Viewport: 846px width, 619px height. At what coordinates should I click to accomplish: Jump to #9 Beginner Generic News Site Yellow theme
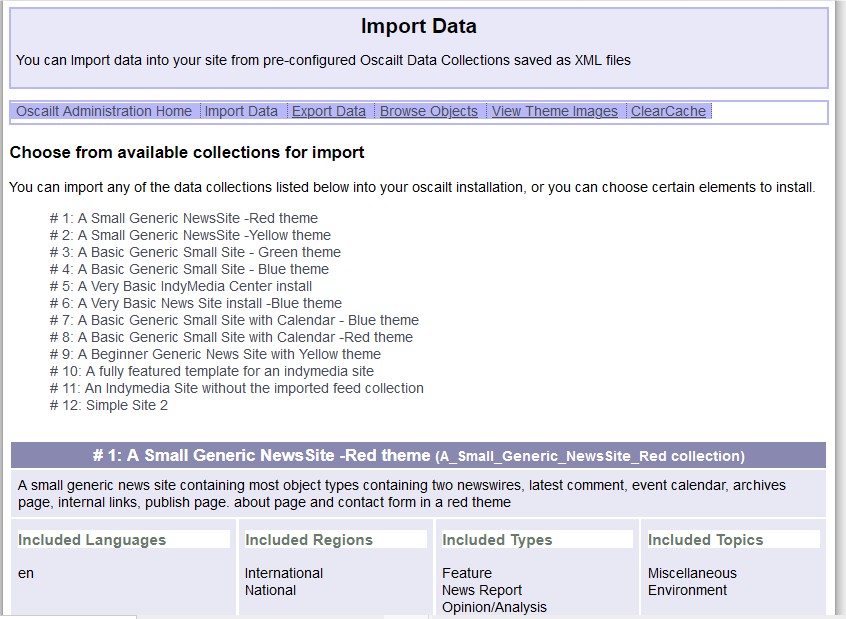(x=215, y=354)
